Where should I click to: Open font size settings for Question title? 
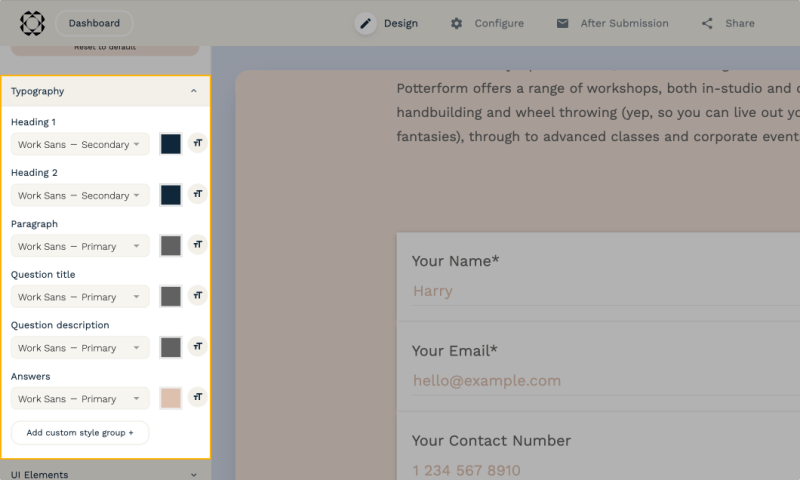point(197,295)
